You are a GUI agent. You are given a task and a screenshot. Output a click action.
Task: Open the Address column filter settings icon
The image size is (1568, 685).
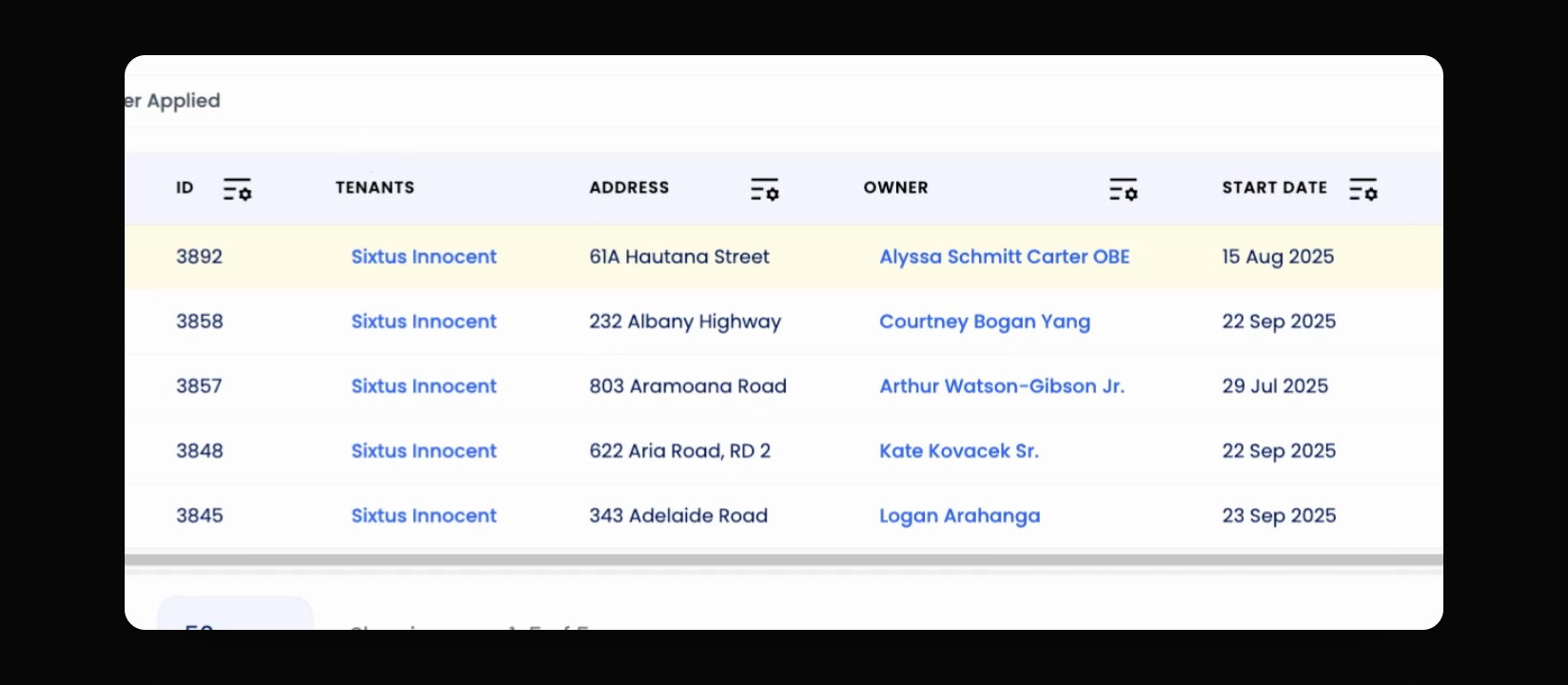coord(764,189)
